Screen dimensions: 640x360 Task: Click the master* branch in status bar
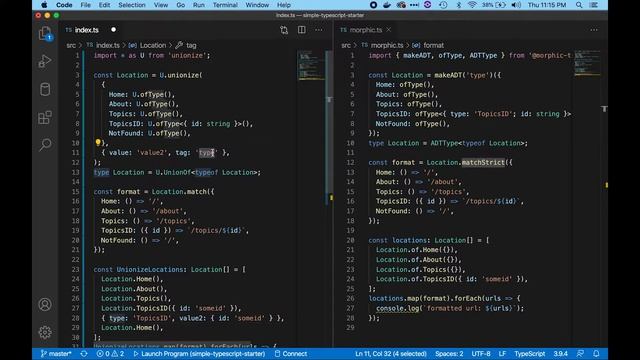[x=56, y=354]
